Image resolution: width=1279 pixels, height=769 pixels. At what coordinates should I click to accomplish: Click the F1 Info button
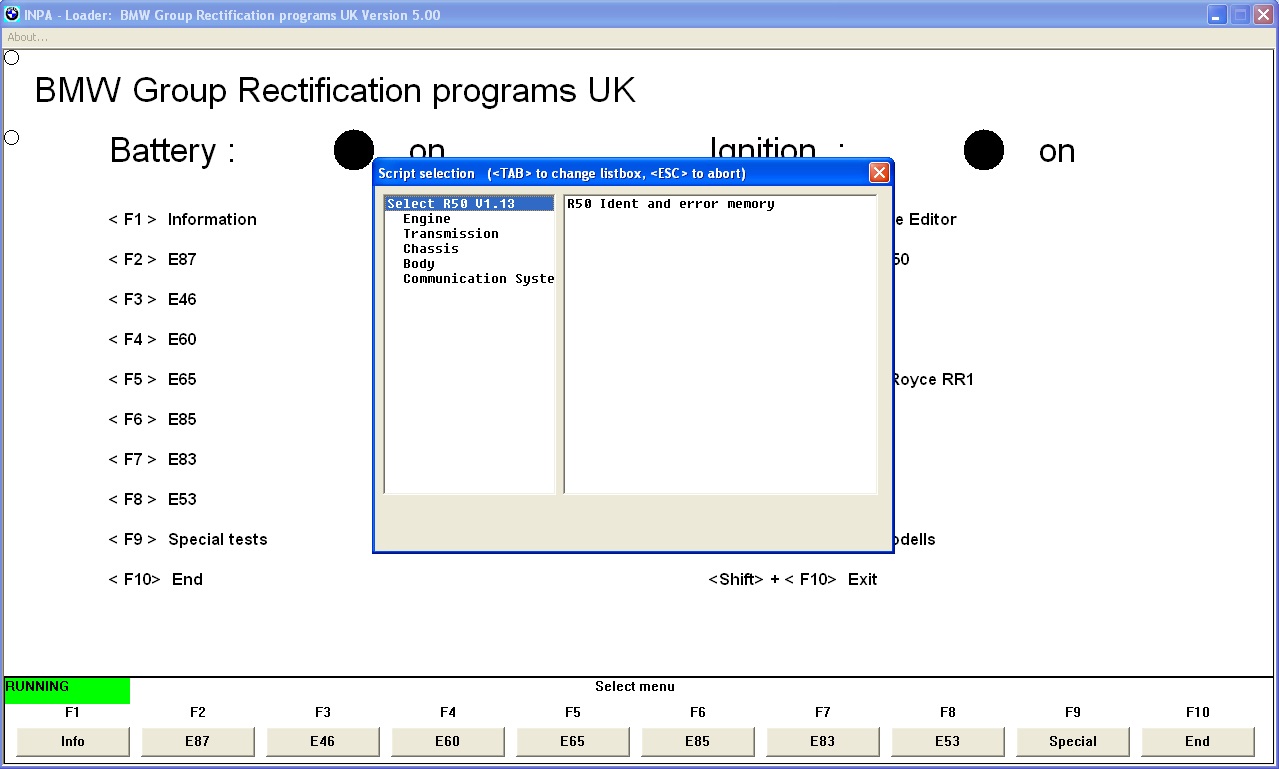[x=73, y=741]
